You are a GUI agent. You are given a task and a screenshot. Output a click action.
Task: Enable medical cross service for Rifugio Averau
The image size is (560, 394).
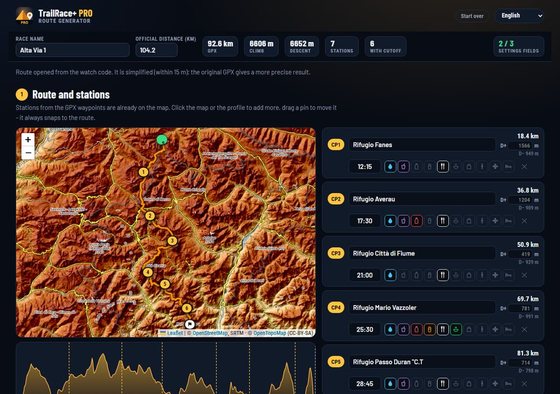[x=495, y=221]
